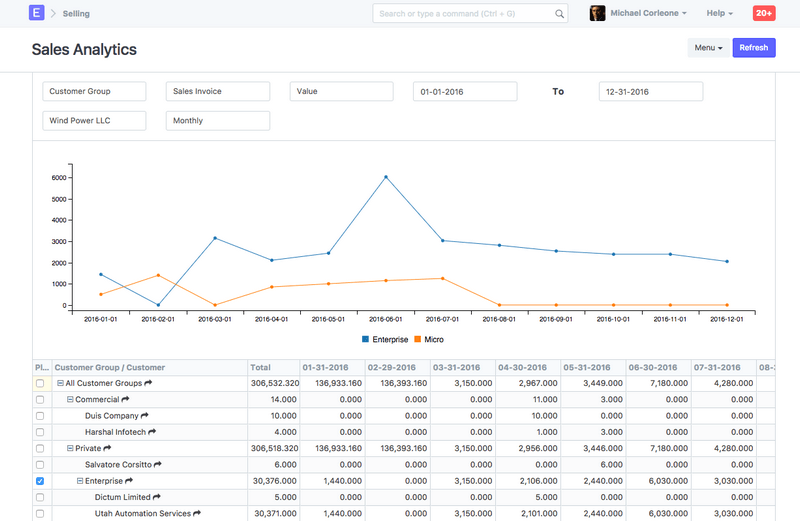Image resolution: width=800 pixels, height=521 pixels.
Task: Open the 20+ notifications badge
Action: 763,13
